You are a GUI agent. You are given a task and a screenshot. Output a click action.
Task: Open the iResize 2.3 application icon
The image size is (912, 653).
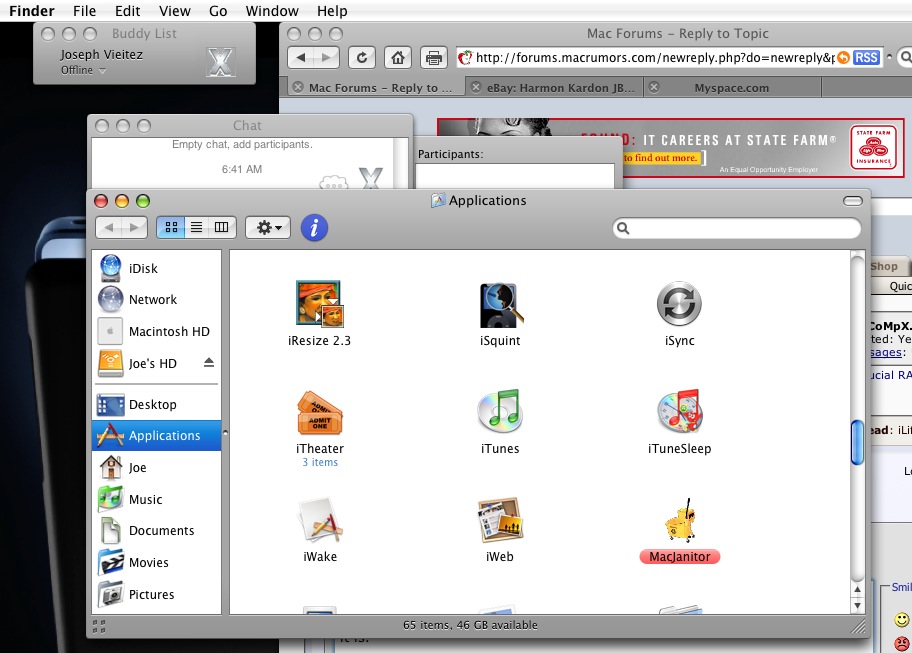point(319,304)
